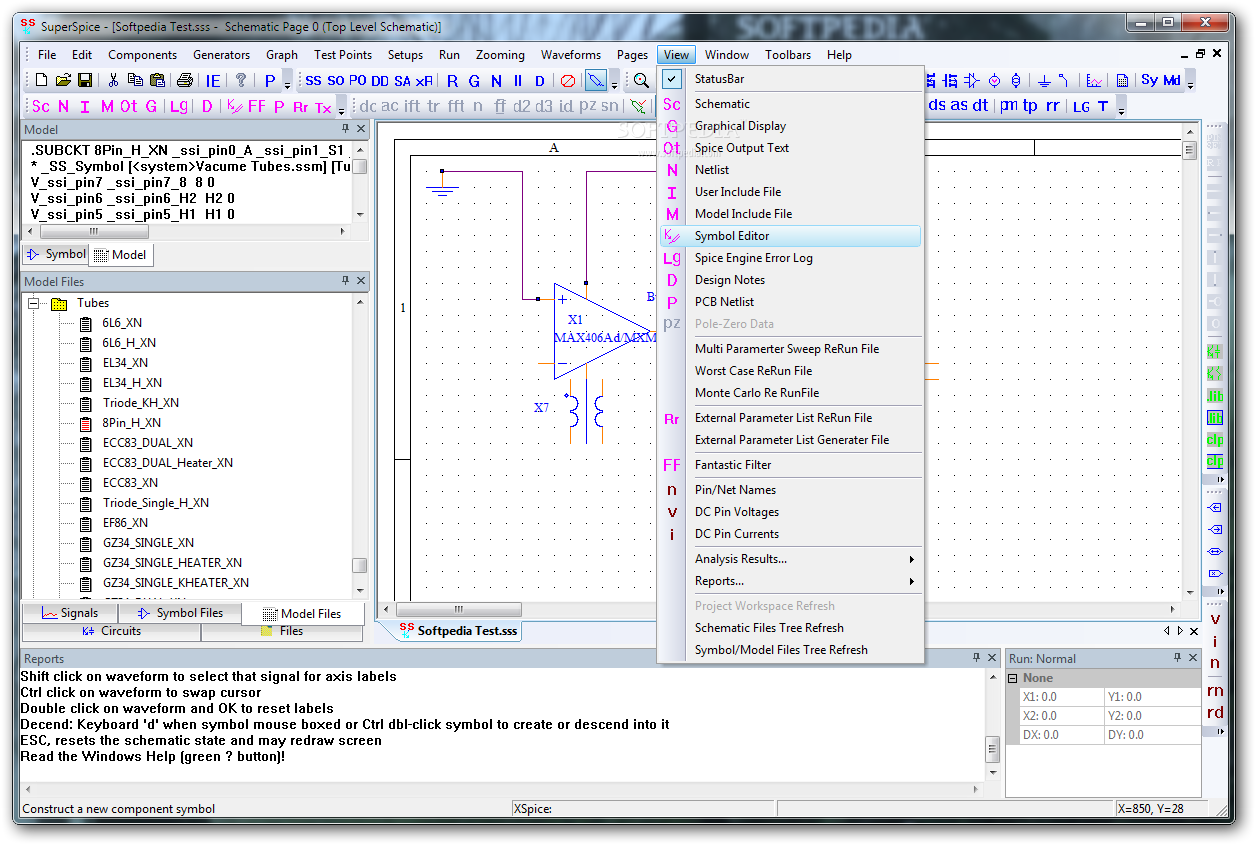Image resolution: width=1256 pixels, height=845 pixels.
Task: Click the Sy toolbar icon
Action: [1149, 81]
